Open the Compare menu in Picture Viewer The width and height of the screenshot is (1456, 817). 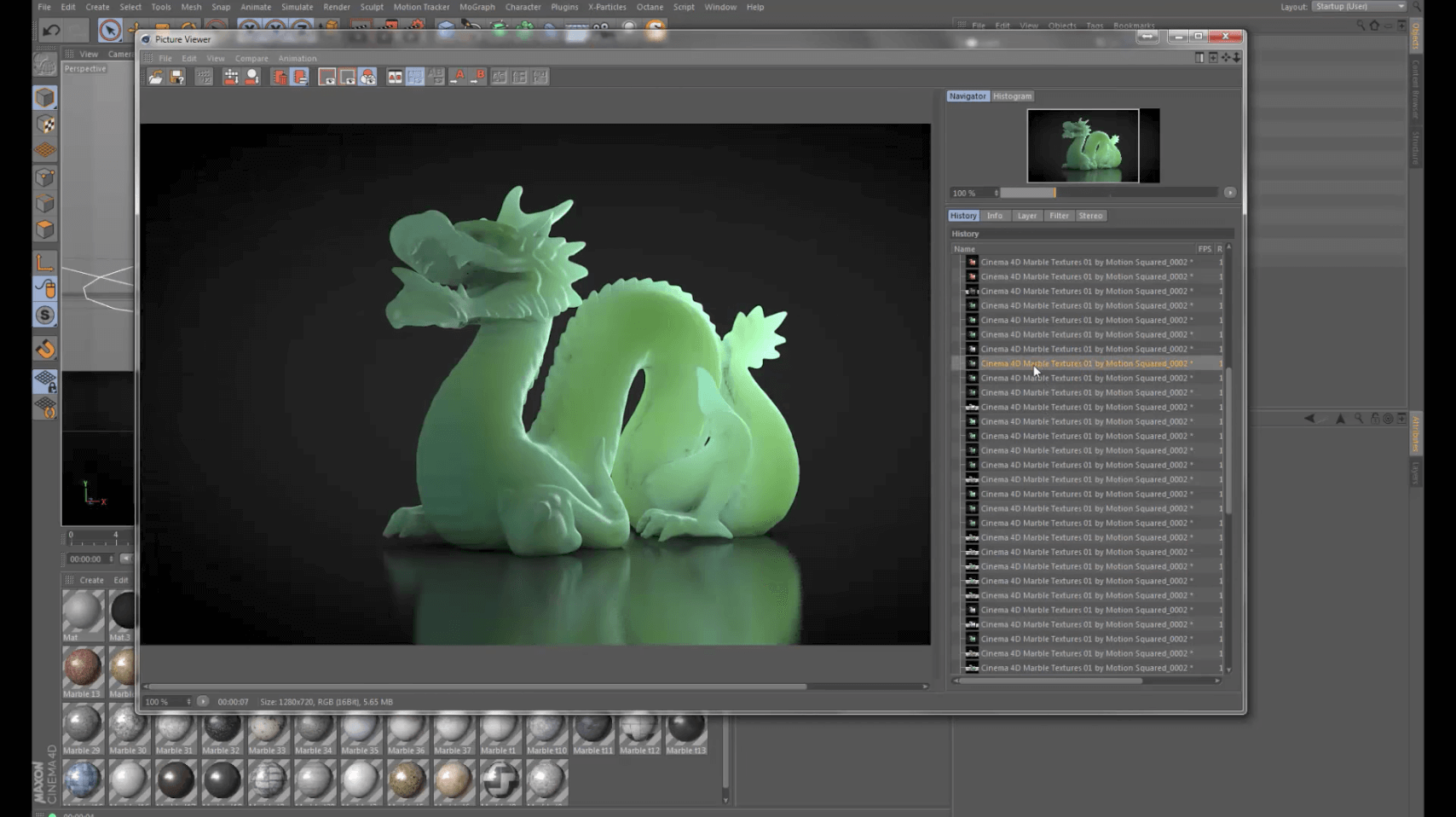pyautogui.click(x=251, y=59)
